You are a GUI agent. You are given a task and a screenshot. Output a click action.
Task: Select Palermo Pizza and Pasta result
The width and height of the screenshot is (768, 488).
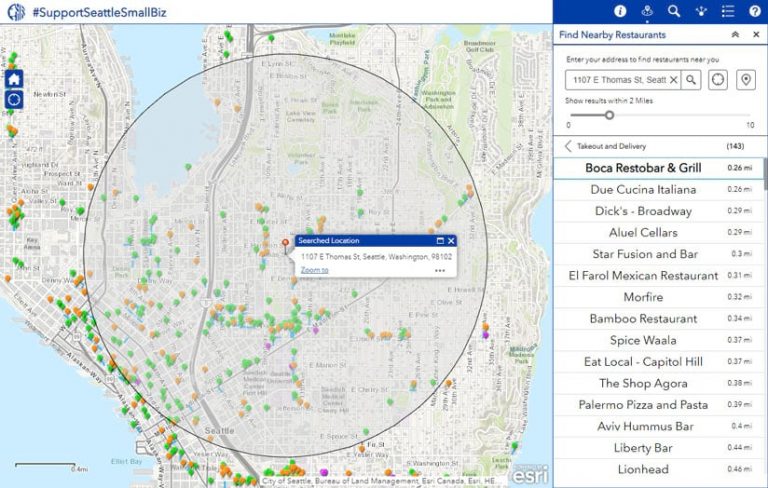pyautogui.click(x=658, y=405)
